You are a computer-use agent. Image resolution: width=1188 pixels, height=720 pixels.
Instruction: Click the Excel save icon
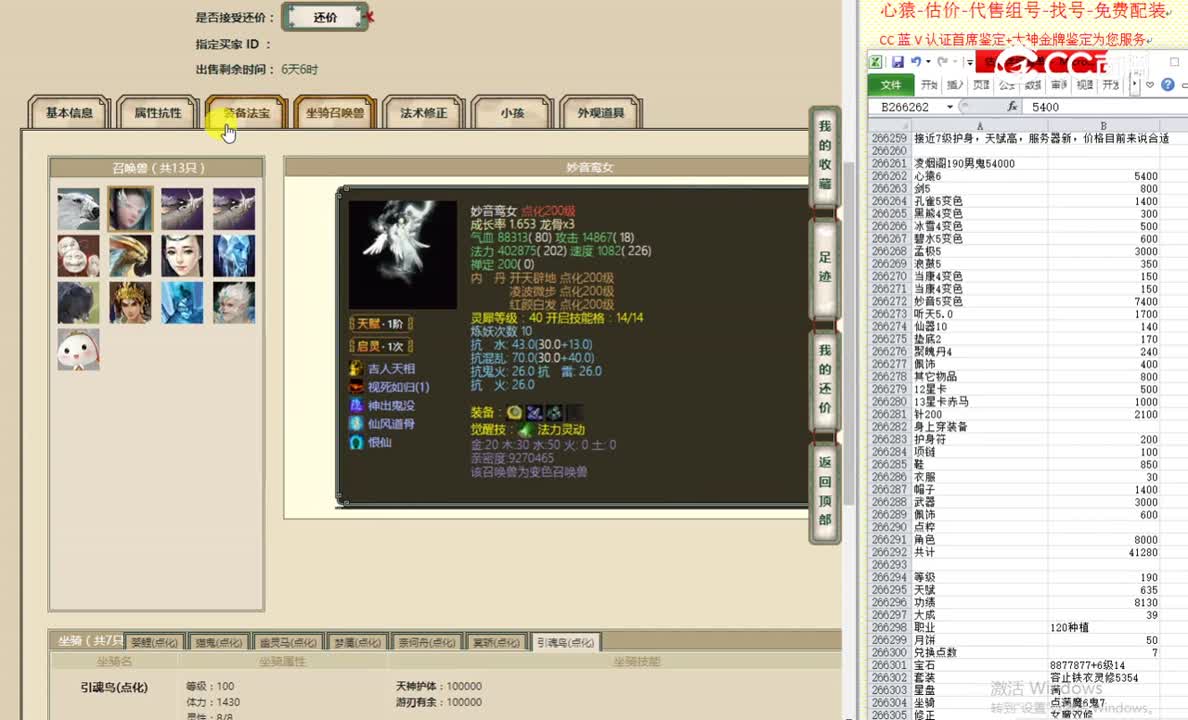(x=898, y=62)
